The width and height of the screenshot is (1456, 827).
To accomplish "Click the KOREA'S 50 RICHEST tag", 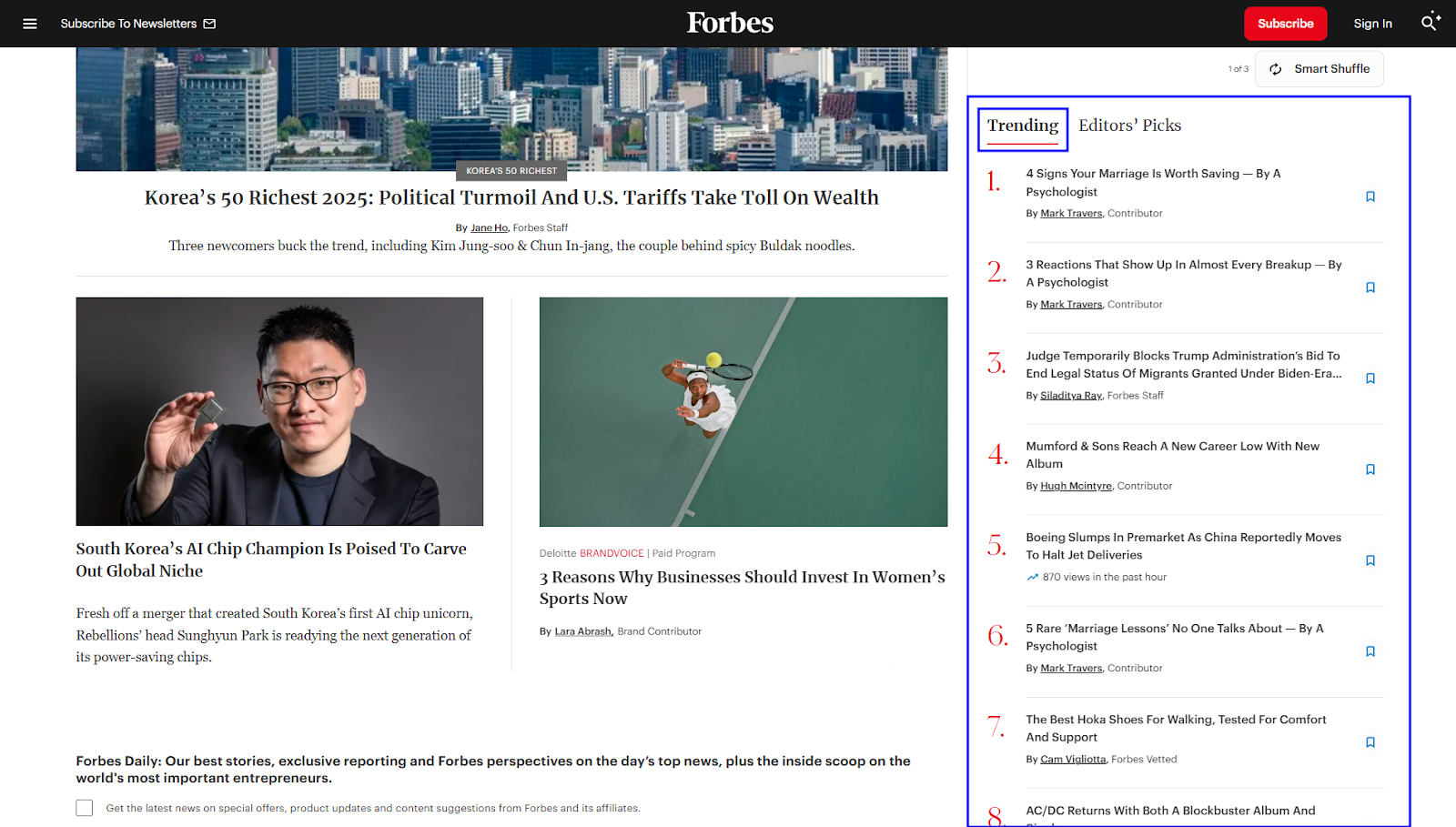I will point(511,171).
